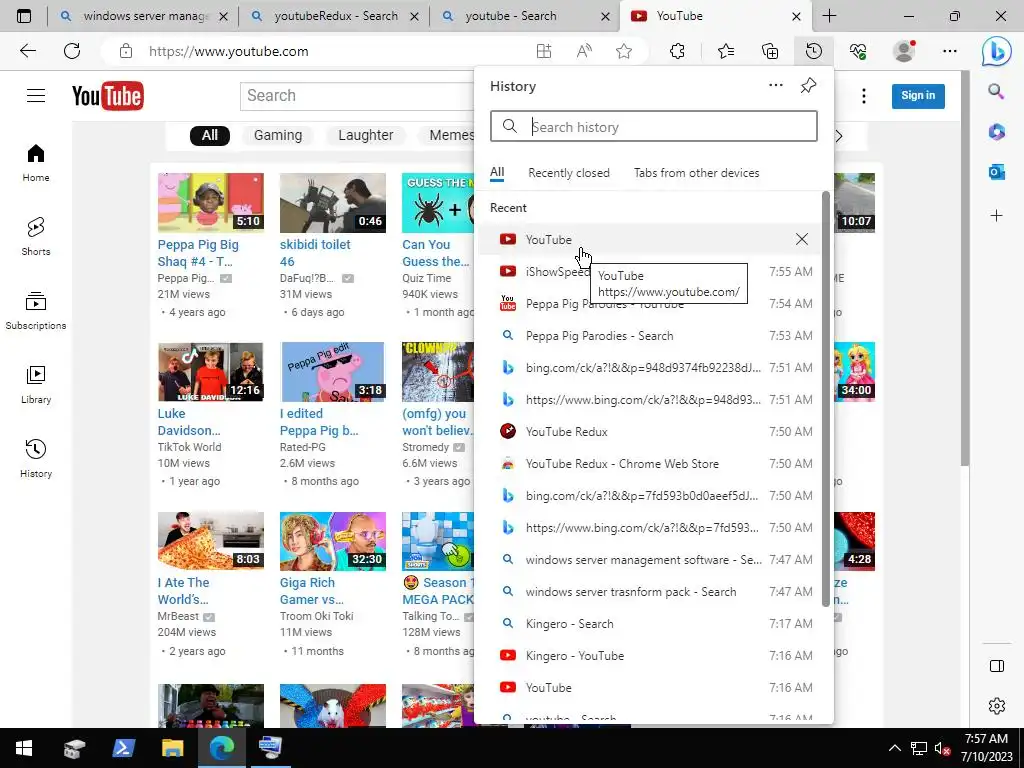This screenshot has height=768, width=1024.
Task: Open YouTube Subscriptions in sidebar
Action: [x=36, y=310]
